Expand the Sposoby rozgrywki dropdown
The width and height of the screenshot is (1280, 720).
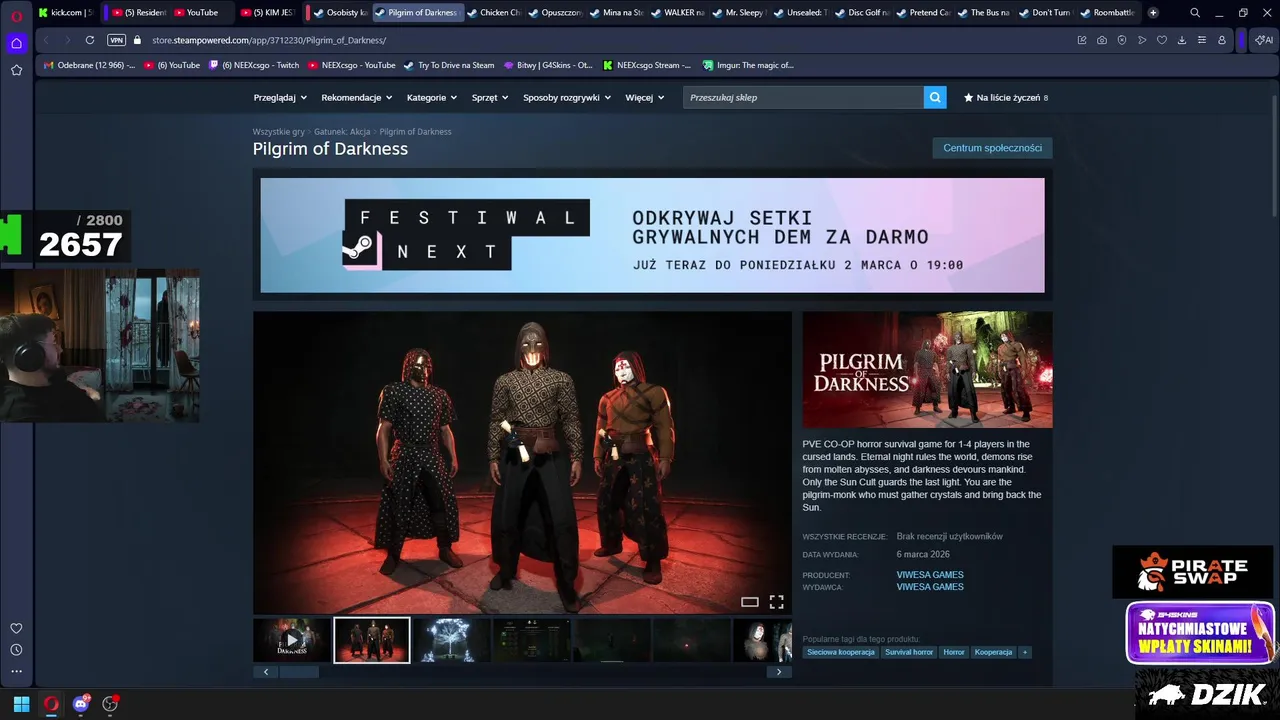[567, 98]
